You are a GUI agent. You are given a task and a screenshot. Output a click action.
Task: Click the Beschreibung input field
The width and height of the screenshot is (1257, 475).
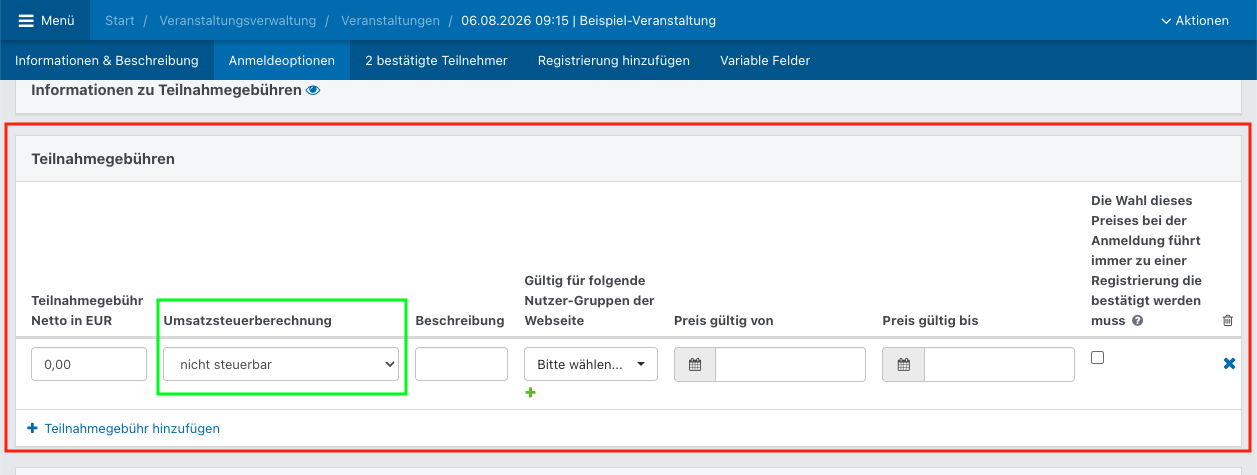461,364
